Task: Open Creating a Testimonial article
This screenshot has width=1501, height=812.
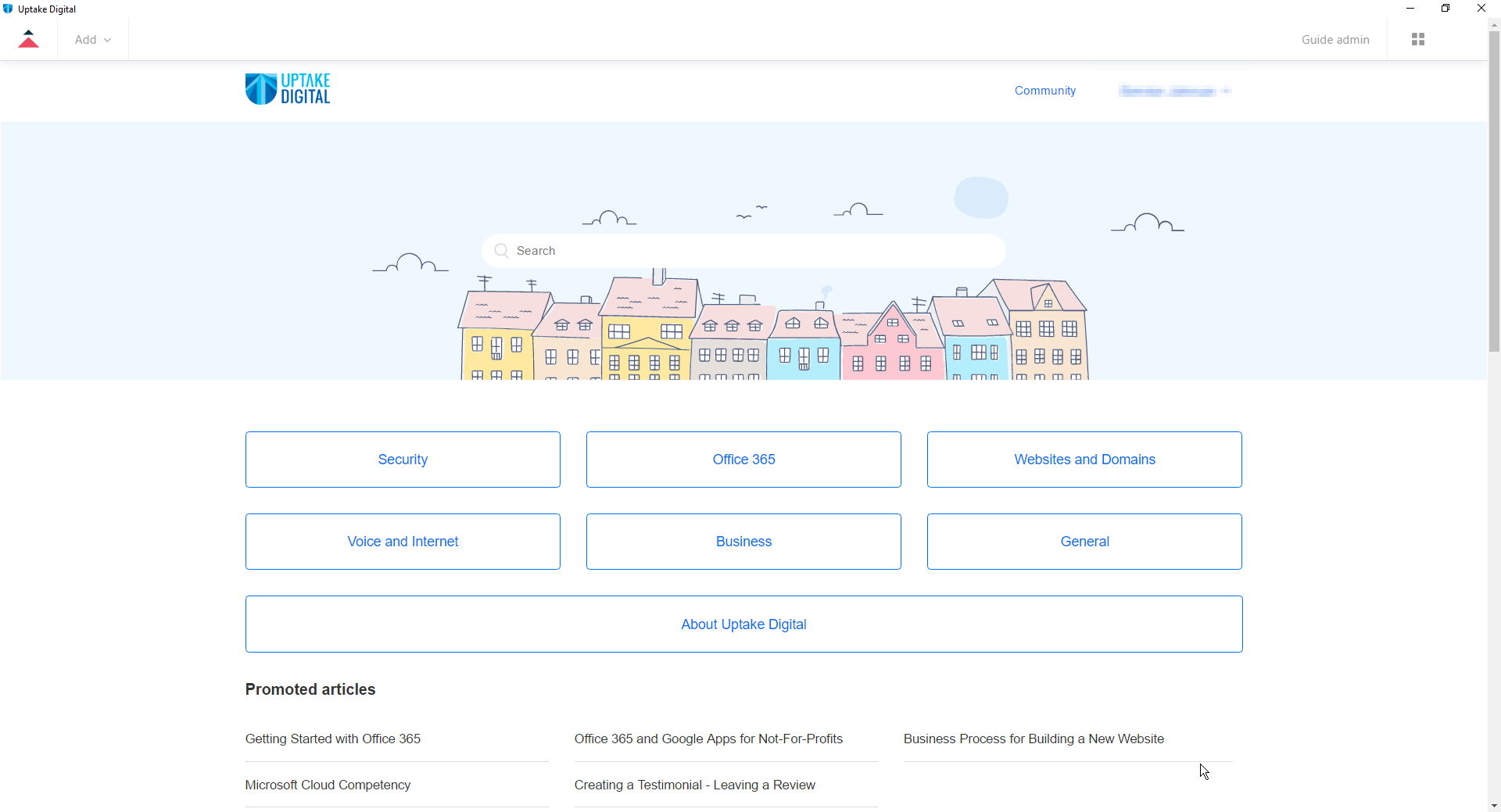Action: click(x=694, y=785)
